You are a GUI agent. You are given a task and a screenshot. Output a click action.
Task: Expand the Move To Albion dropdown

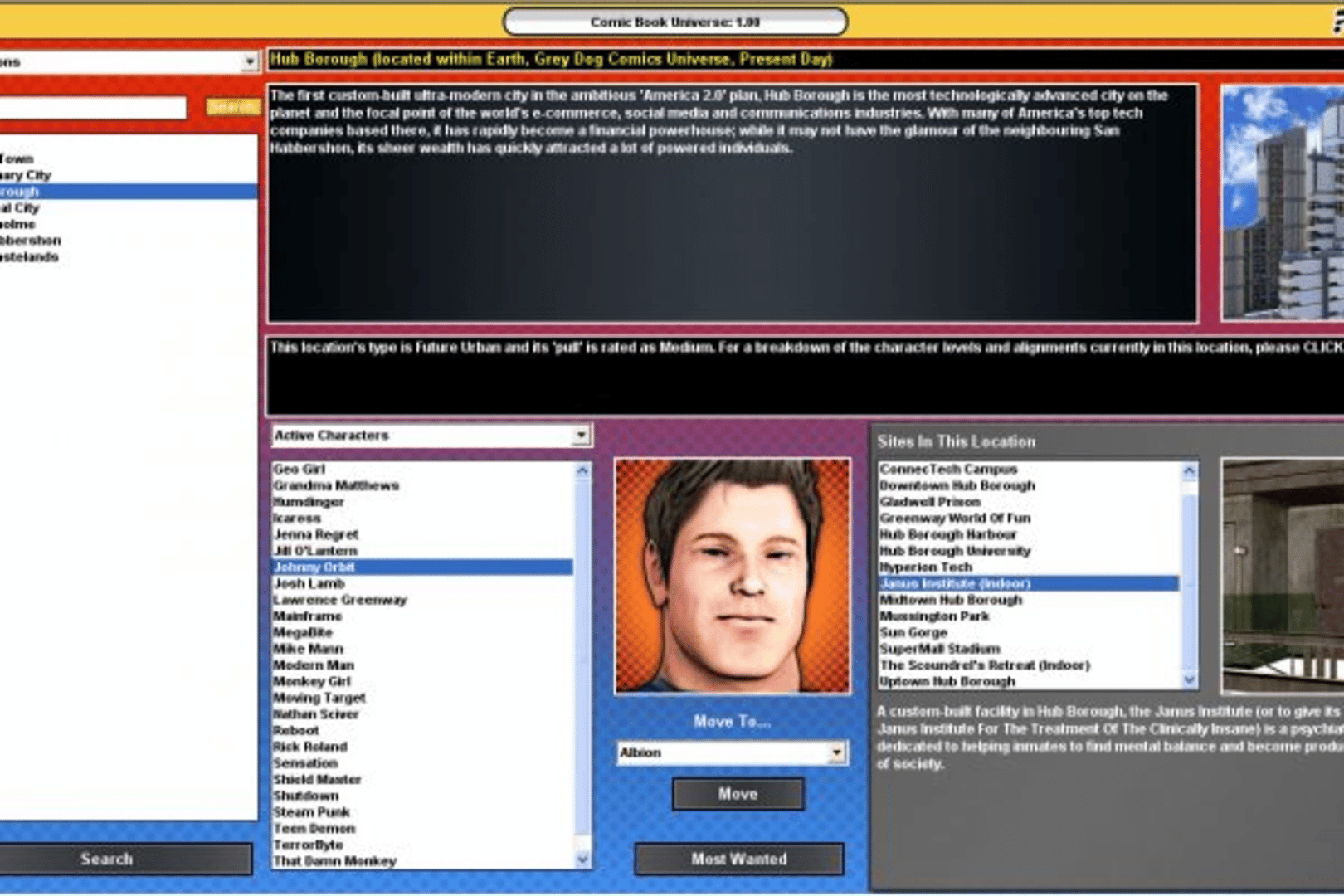click(836, 752)
